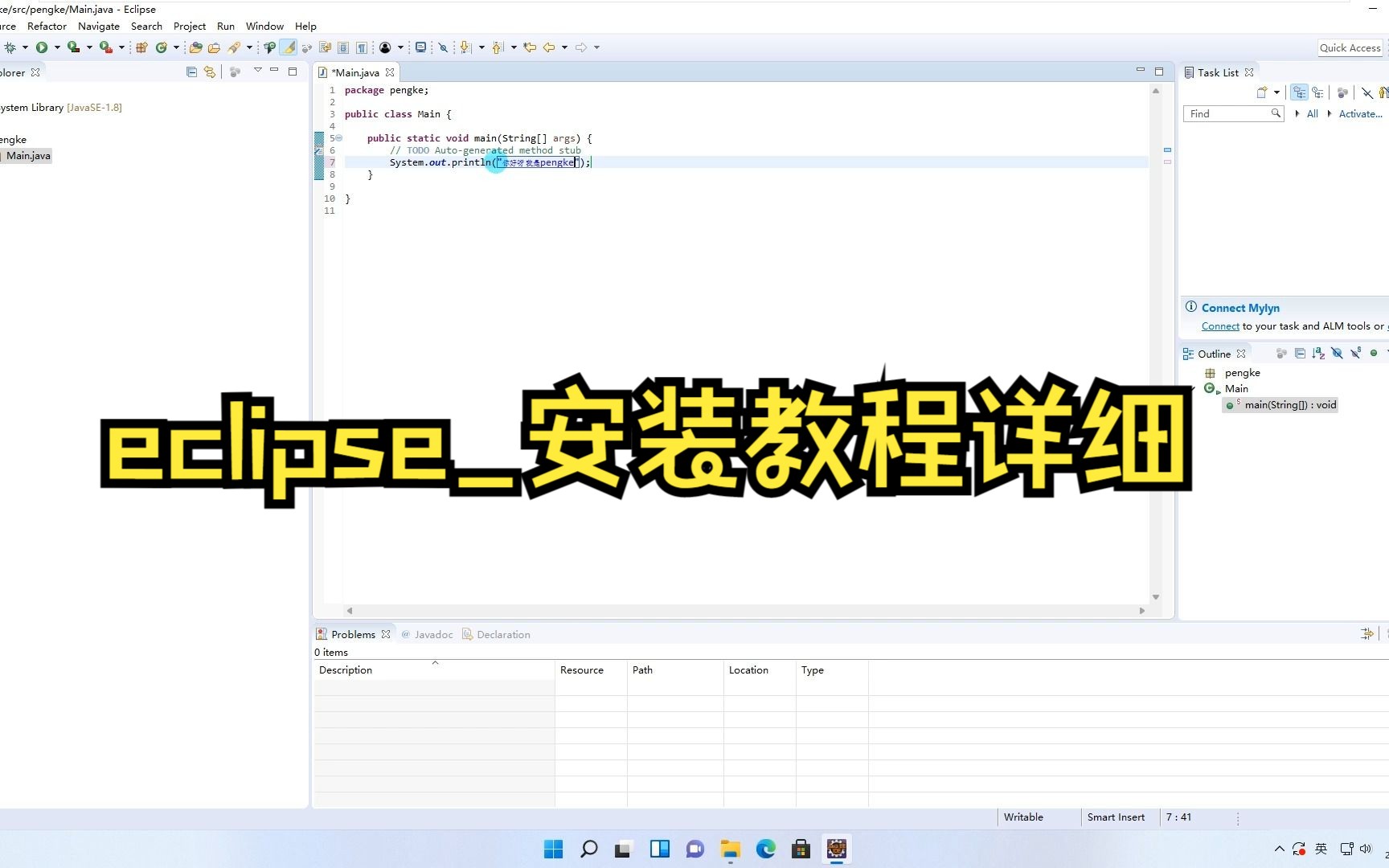The height and width of the screenshot is (868, 1389).
Task: Open New Java Class dropdown arrow
Action: [x=176, y=47]
